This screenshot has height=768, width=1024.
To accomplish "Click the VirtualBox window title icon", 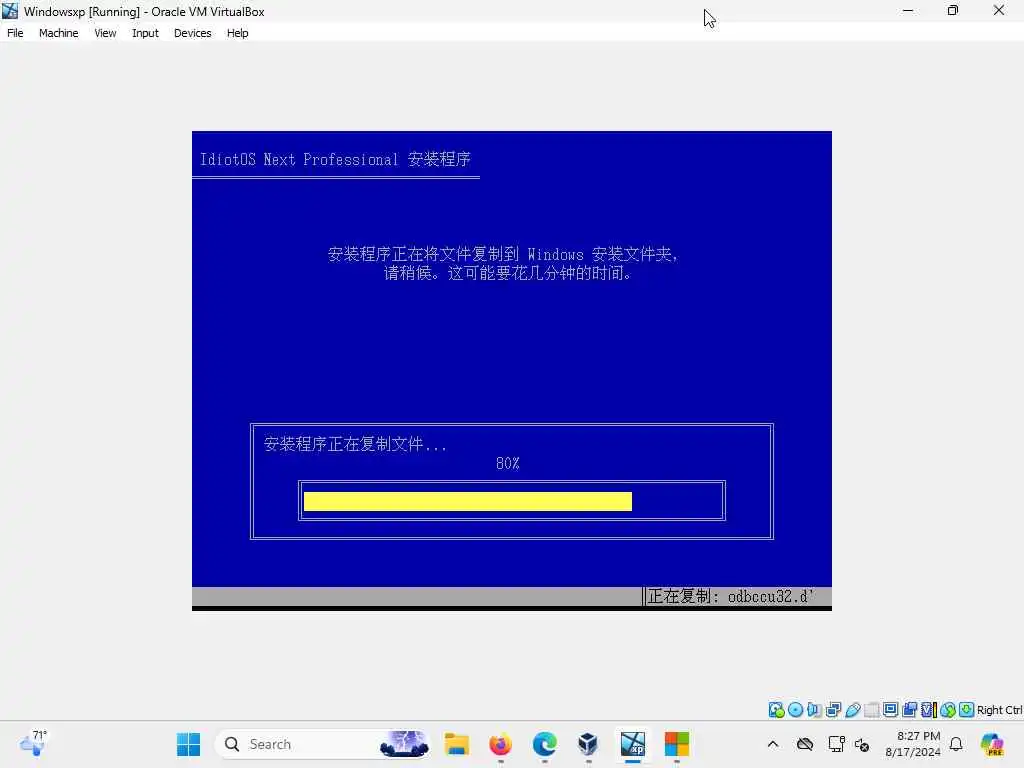I will click(10, 10).
